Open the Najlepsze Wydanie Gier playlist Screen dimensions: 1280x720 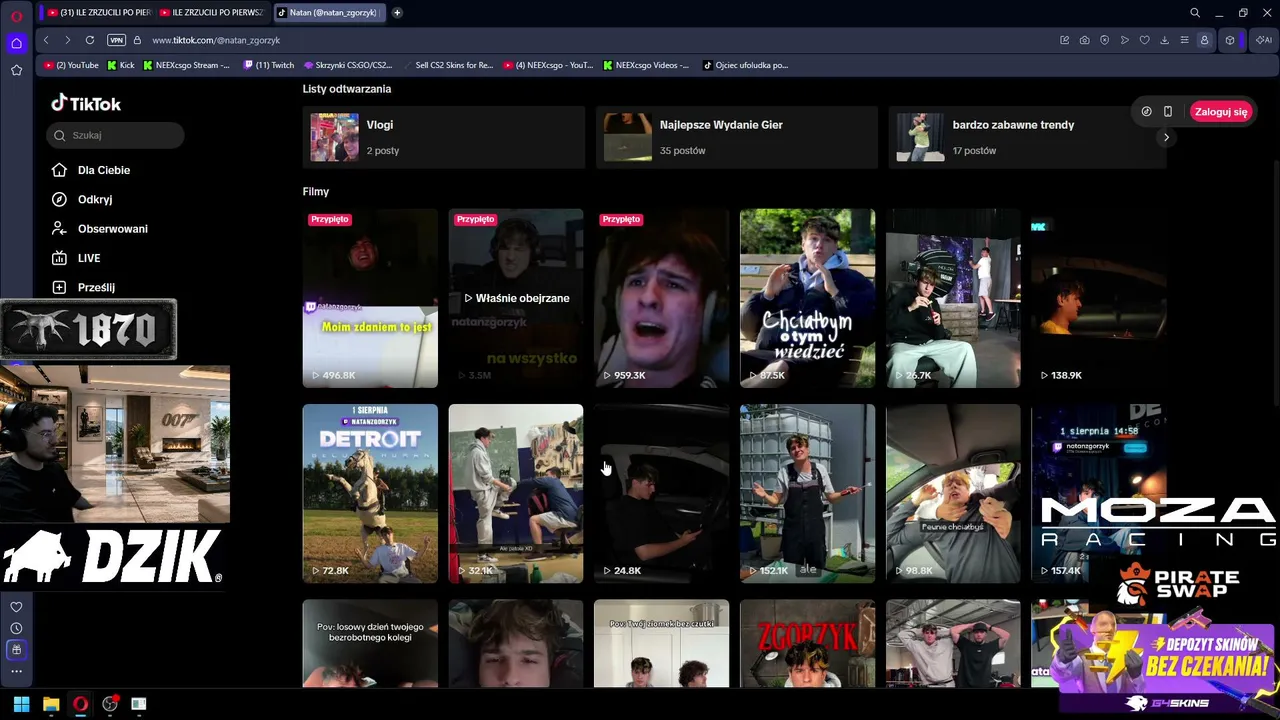click(x=736, y=137)
